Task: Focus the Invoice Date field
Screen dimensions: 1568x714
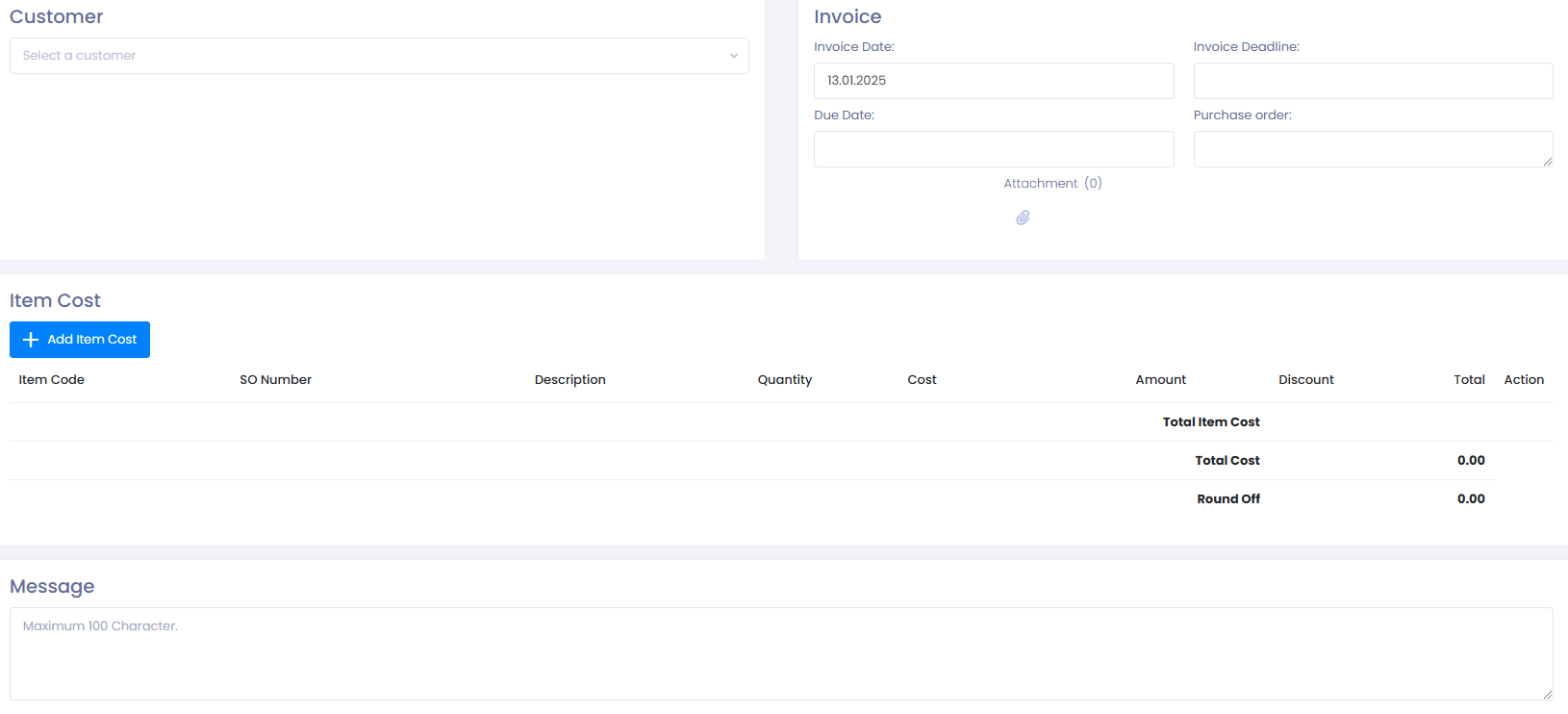Action: (994, 81)
